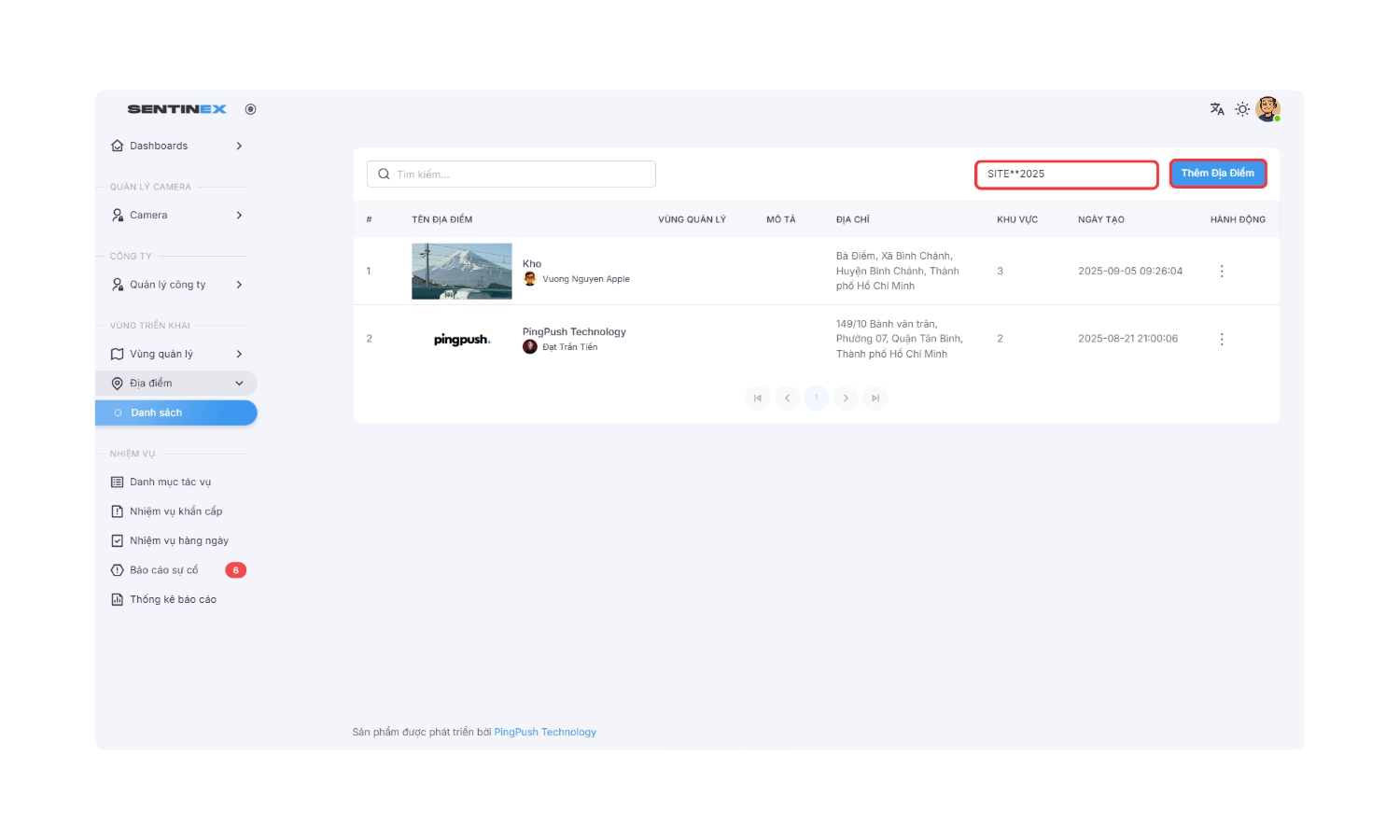The height and width of the screenshot is (840, 1400).
Task: Toggle the sidebar pin radio icon
Action: tap(250, 109)
